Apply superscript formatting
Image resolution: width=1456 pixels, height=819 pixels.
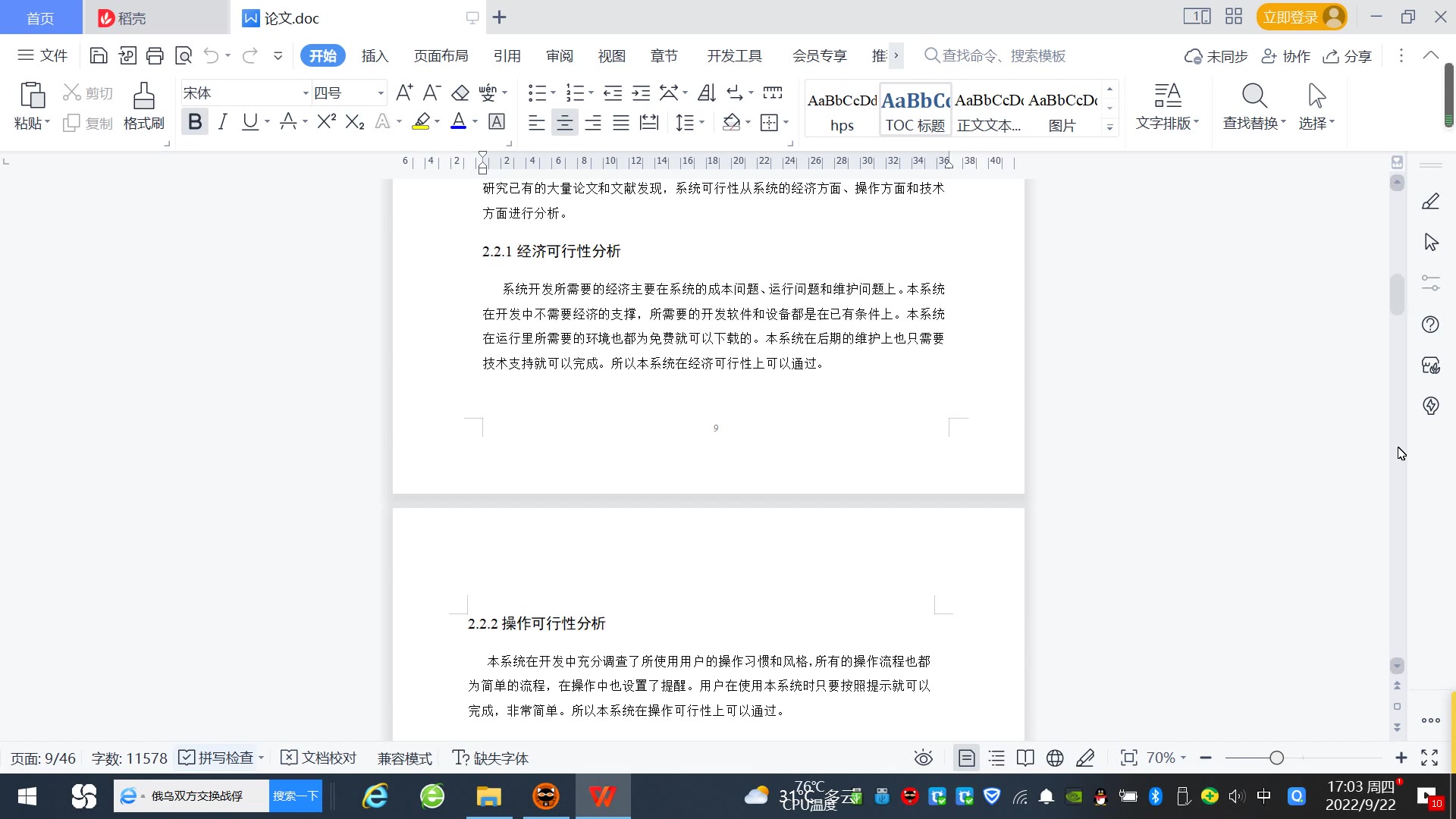point(327,121)
